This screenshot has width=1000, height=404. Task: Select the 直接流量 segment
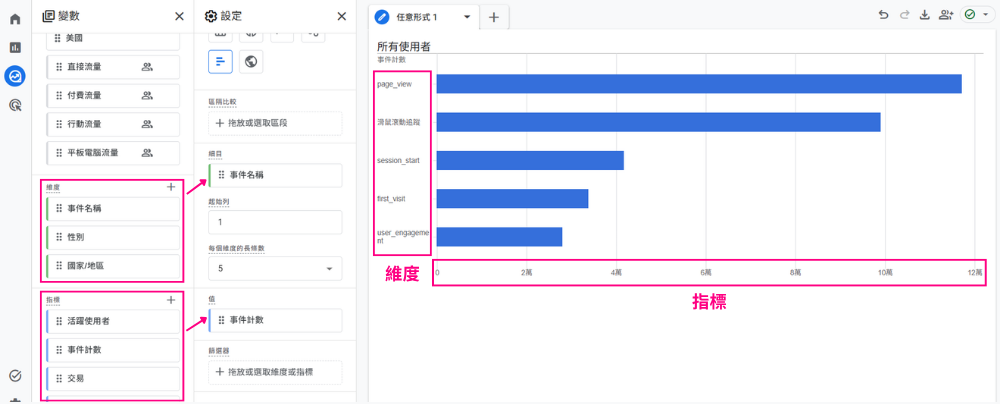coord(113,66)
